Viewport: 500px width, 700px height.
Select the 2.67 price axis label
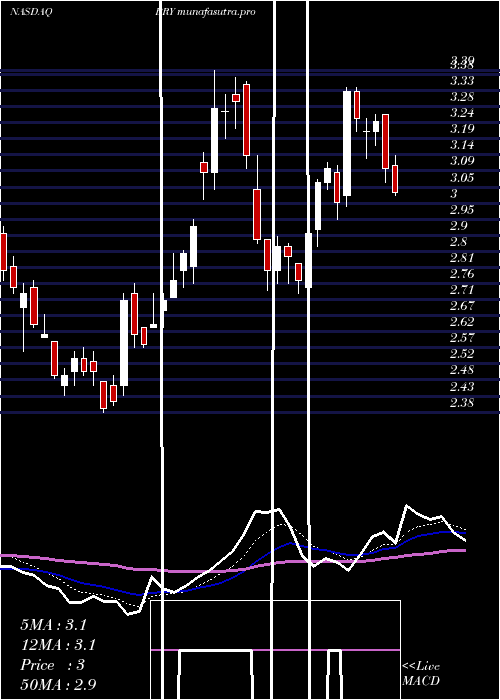click(x=462, y=306)
